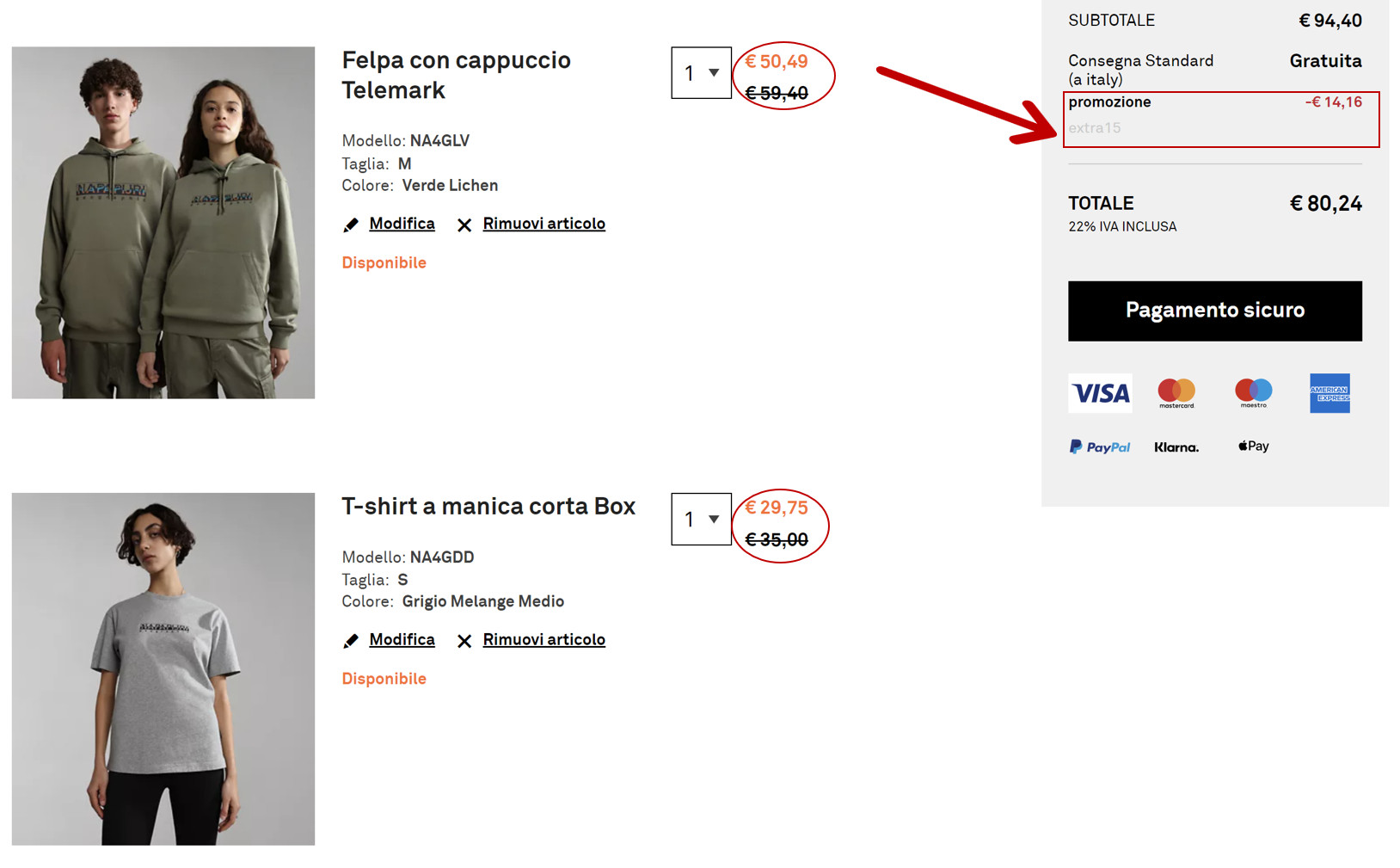Open the T-shirt a manica corta Box title
The height and width of the screenshot is (868, 1400).
(488, 506)
